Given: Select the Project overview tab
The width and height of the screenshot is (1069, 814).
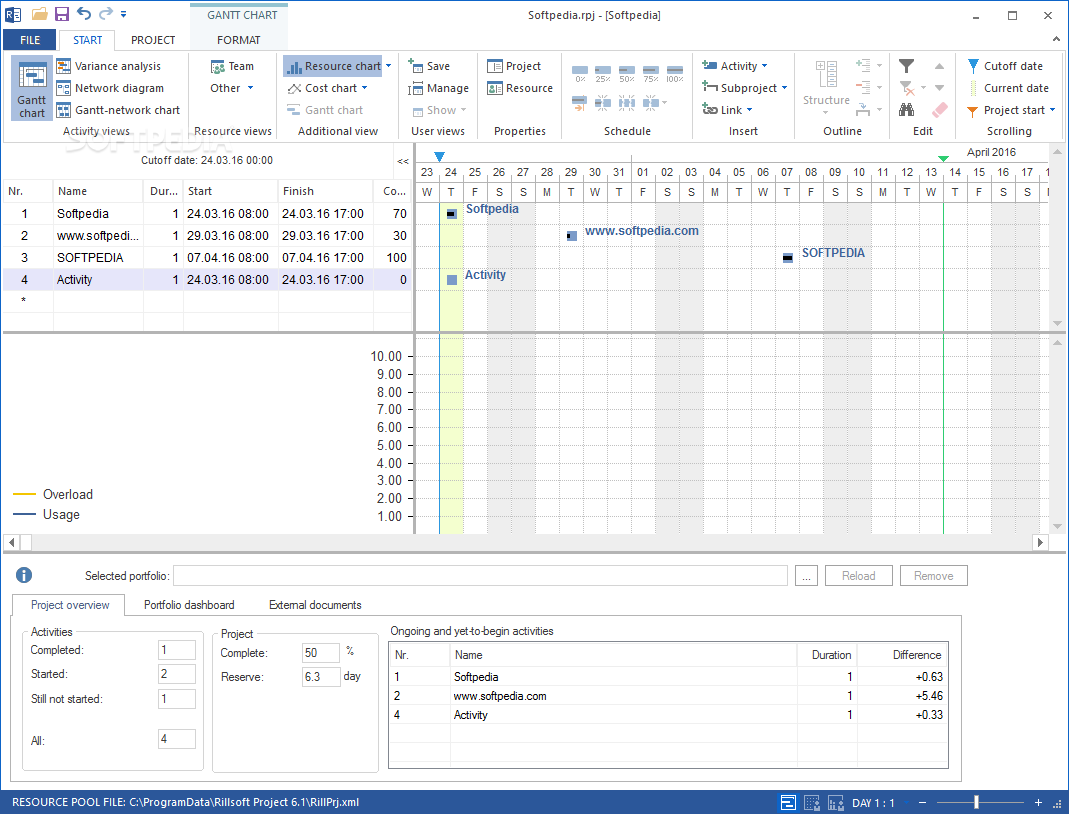Looking at the screenshot, I should point(70,605).
